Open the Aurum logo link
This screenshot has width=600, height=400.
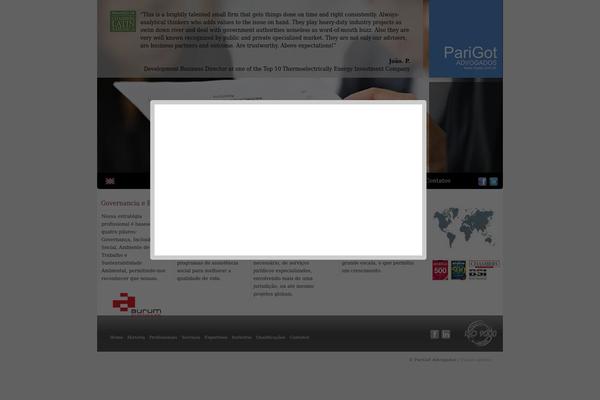137,305
